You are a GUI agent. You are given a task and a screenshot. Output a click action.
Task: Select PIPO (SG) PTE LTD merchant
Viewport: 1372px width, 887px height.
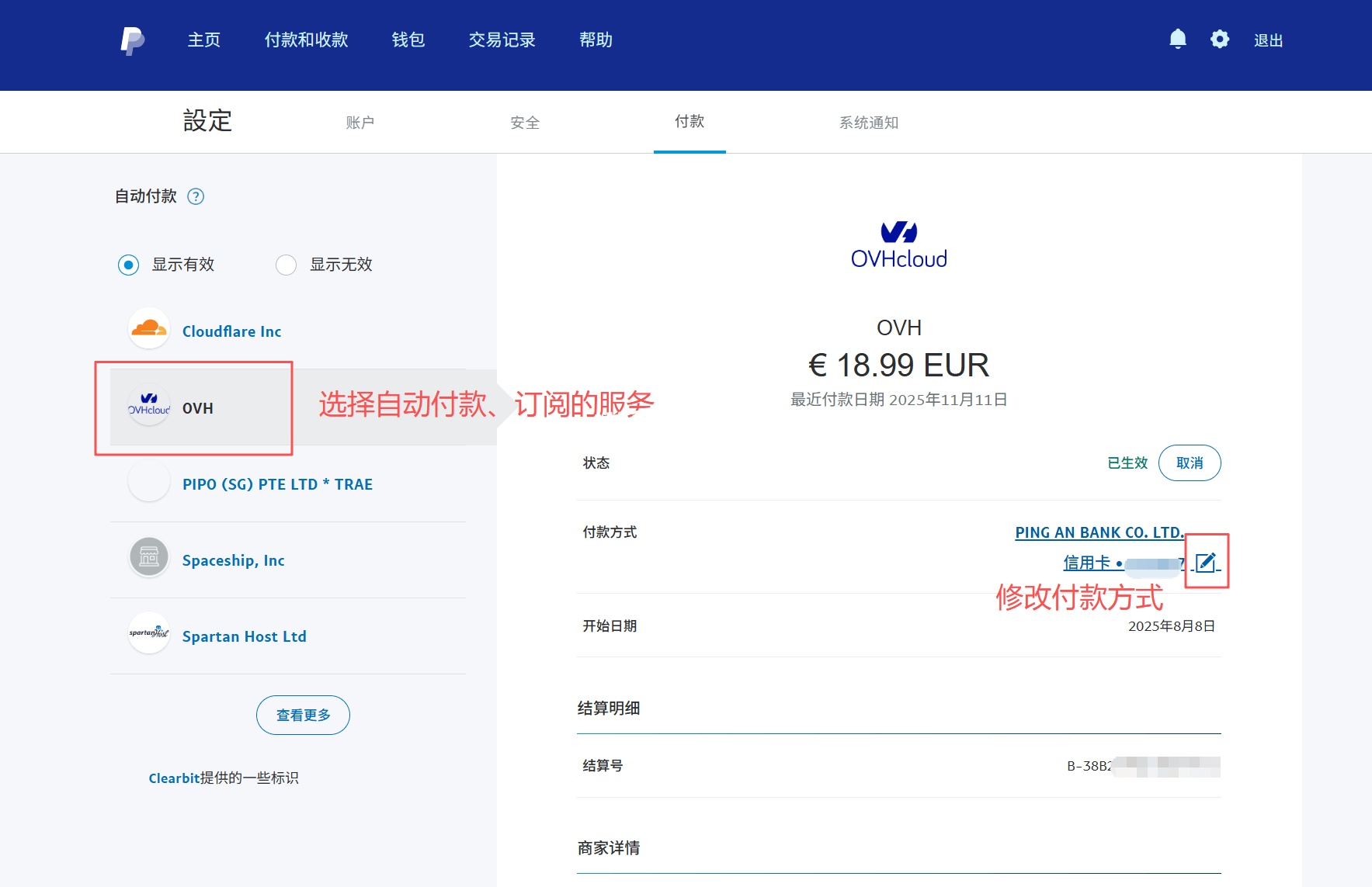pos(277,484)
